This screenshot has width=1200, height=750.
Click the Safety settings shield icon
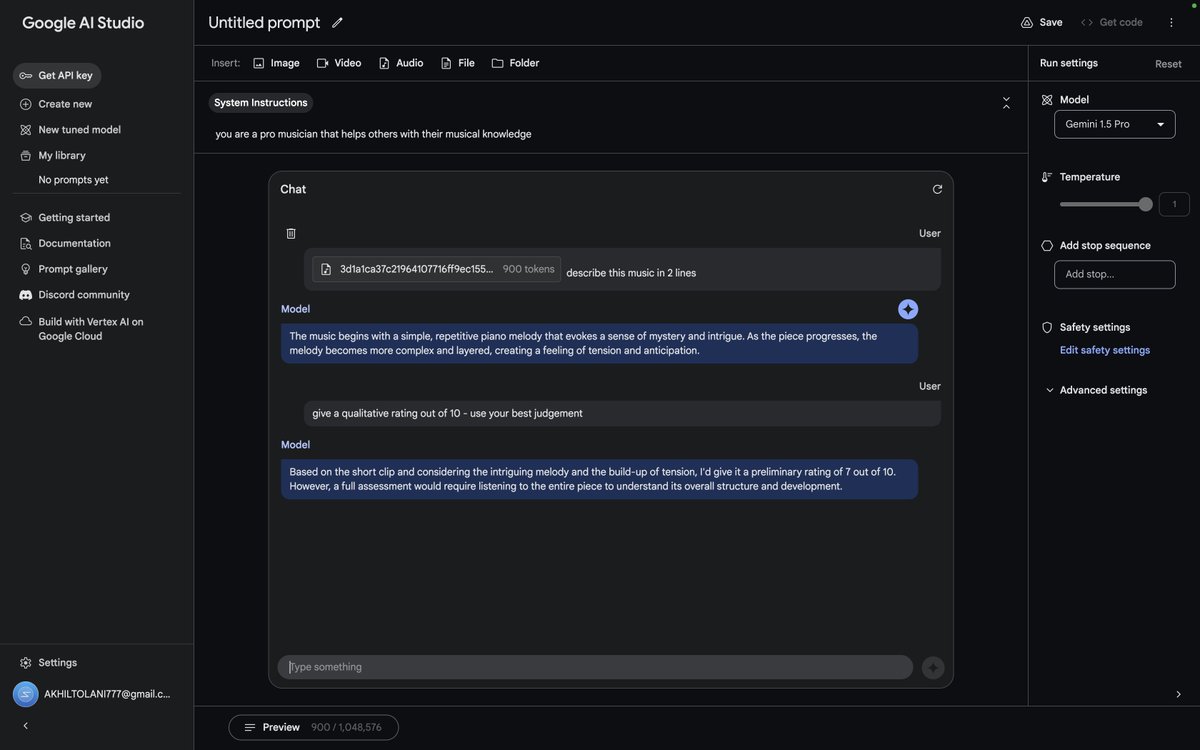[x=1047, y=328]
